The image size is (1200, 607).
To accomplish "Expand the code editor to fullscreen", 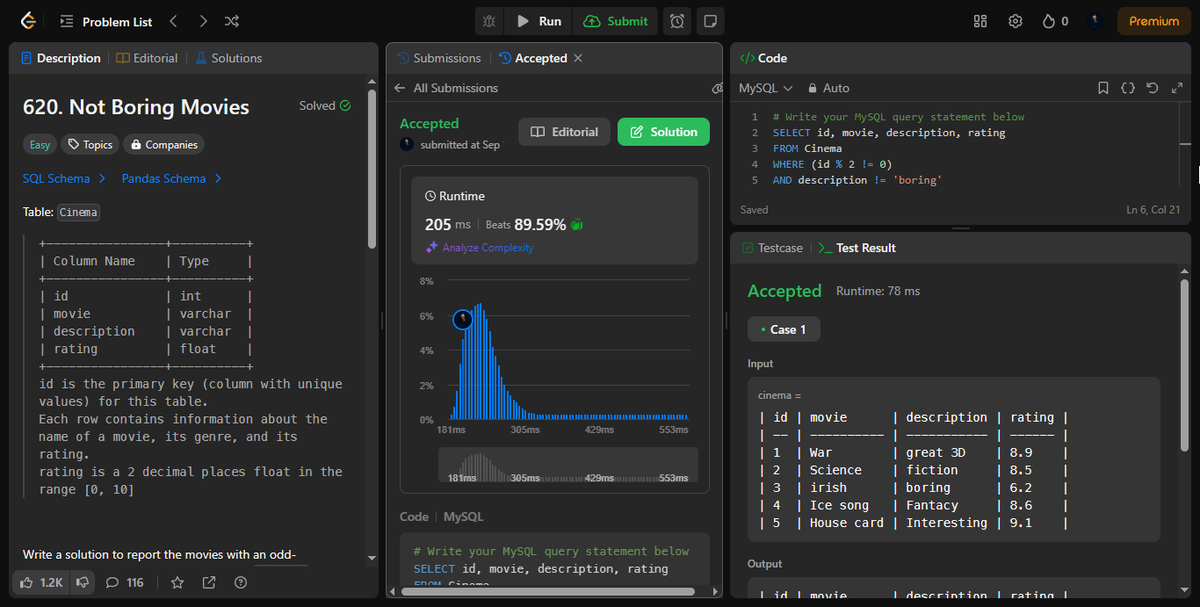I will [1177, 88].
